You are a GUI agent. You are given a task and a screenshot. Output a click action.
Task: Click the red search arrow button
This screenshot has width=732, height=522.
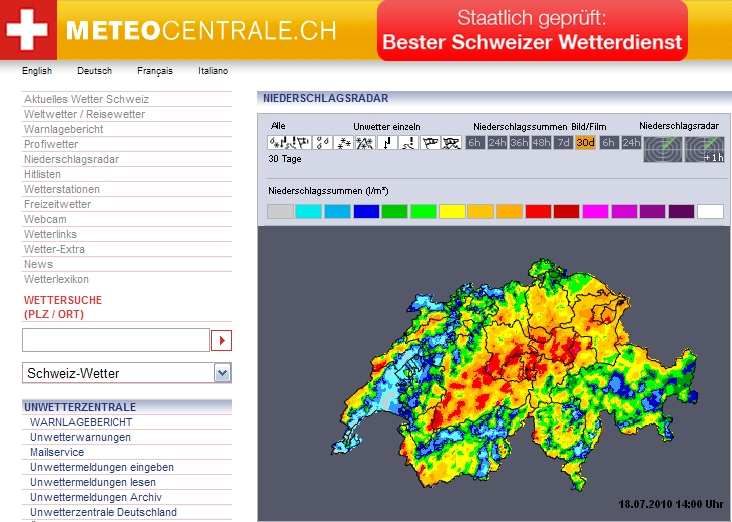(x=222, y=340)
